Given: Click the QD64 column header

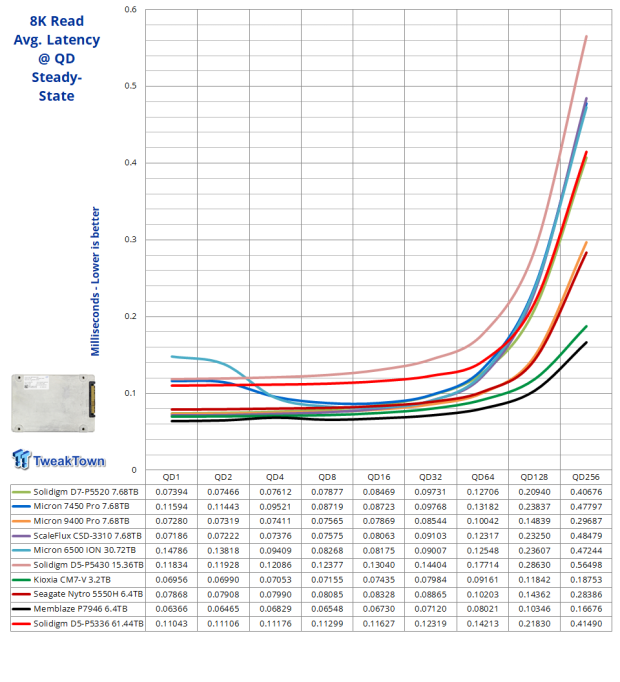Looking at the screenshot, I should coord(483,477).
